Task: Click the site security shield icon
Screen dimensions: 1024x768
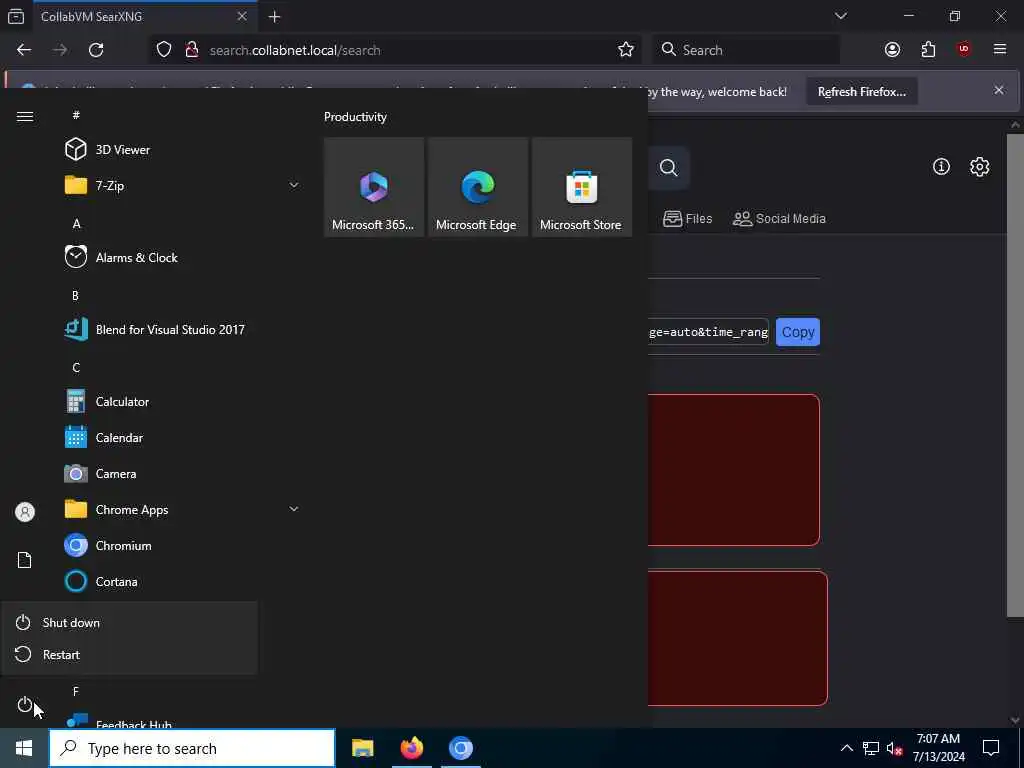Action: [x=164, y=50]
